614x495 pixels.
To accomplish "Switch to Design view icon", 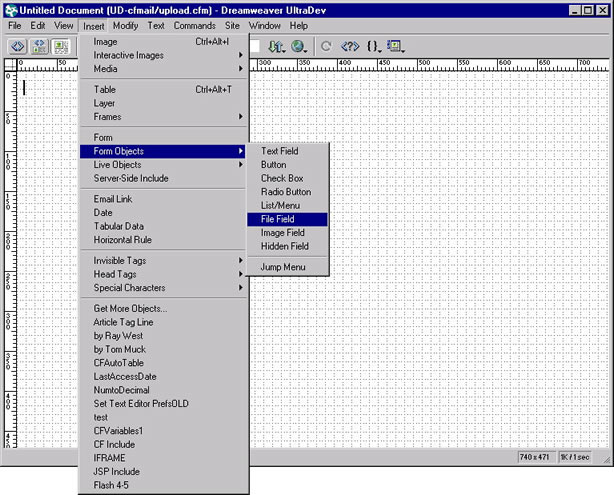I will click(60, 46).
